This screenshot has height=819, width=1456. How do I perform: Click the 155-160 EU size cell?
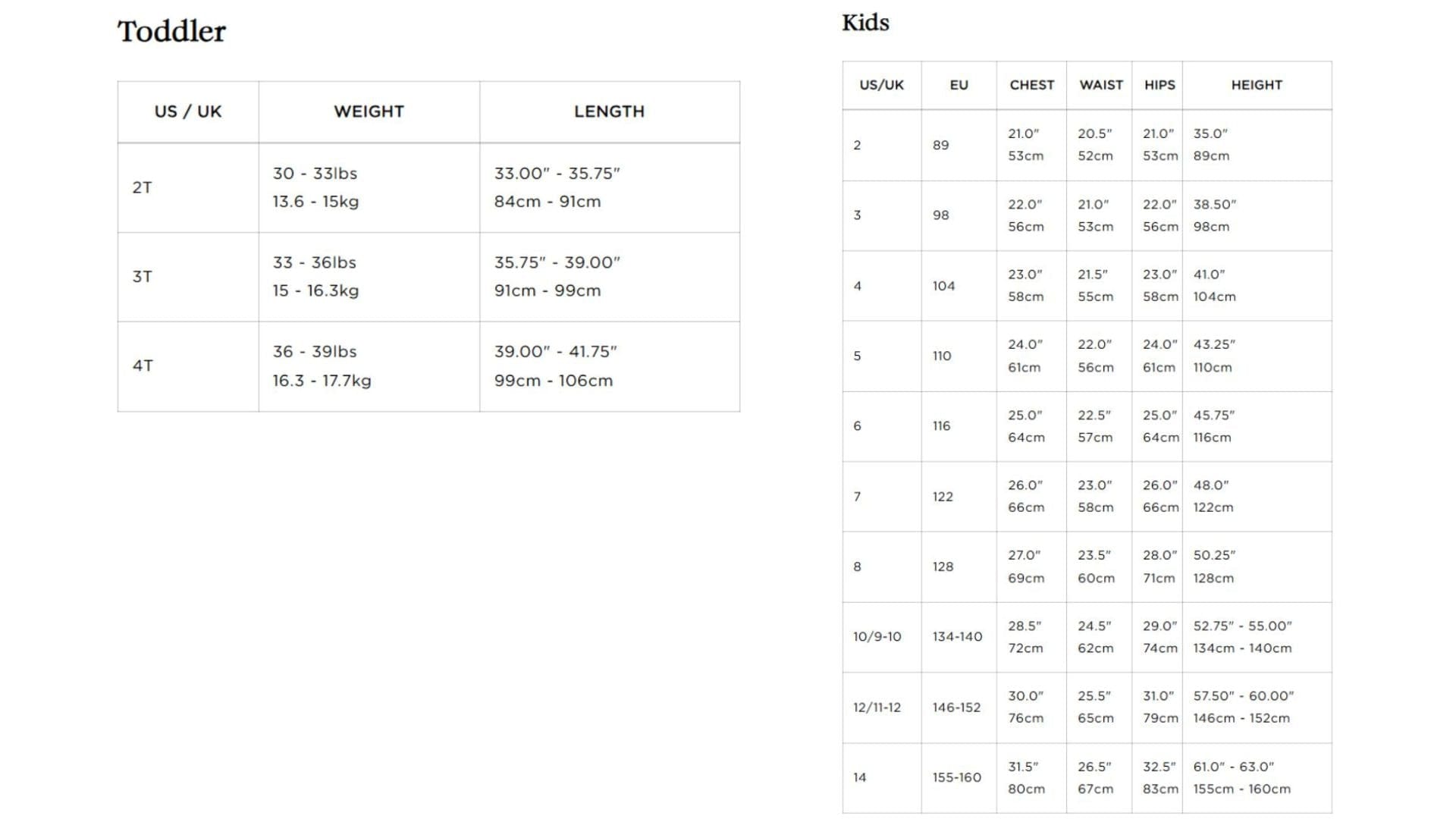click(956, 777)
